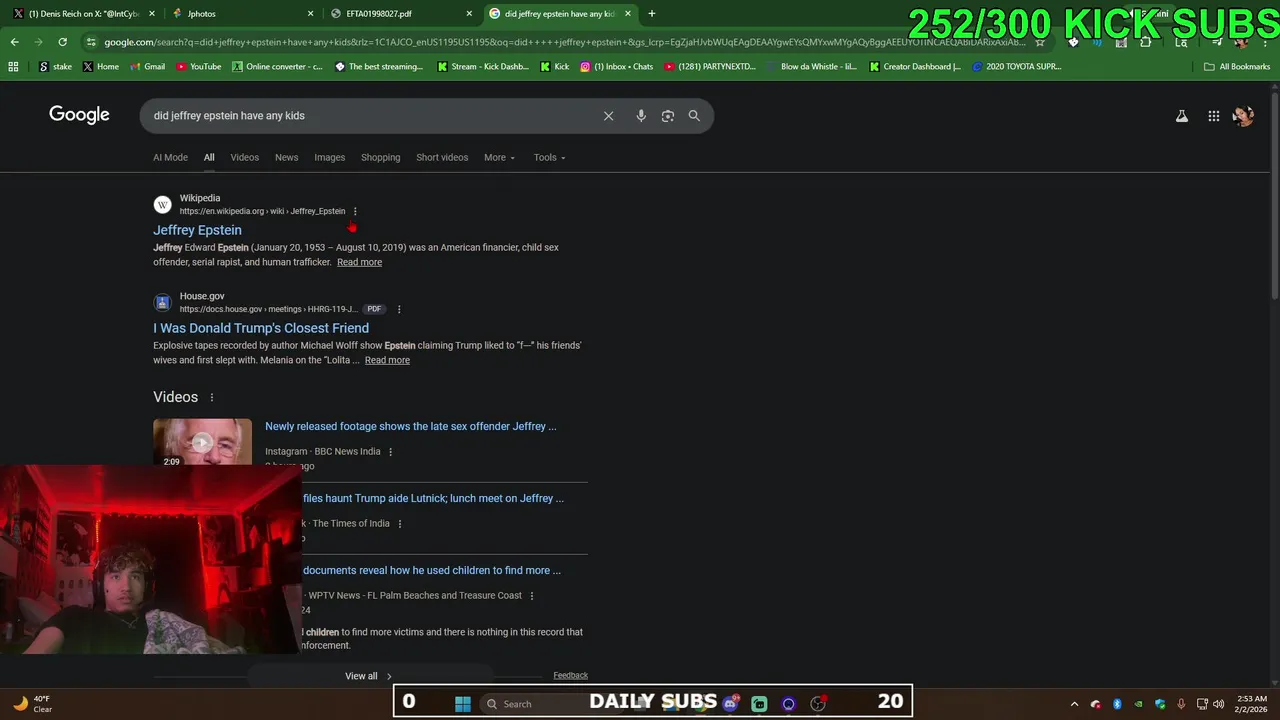Switch to Images search tab

coord(330,157)
